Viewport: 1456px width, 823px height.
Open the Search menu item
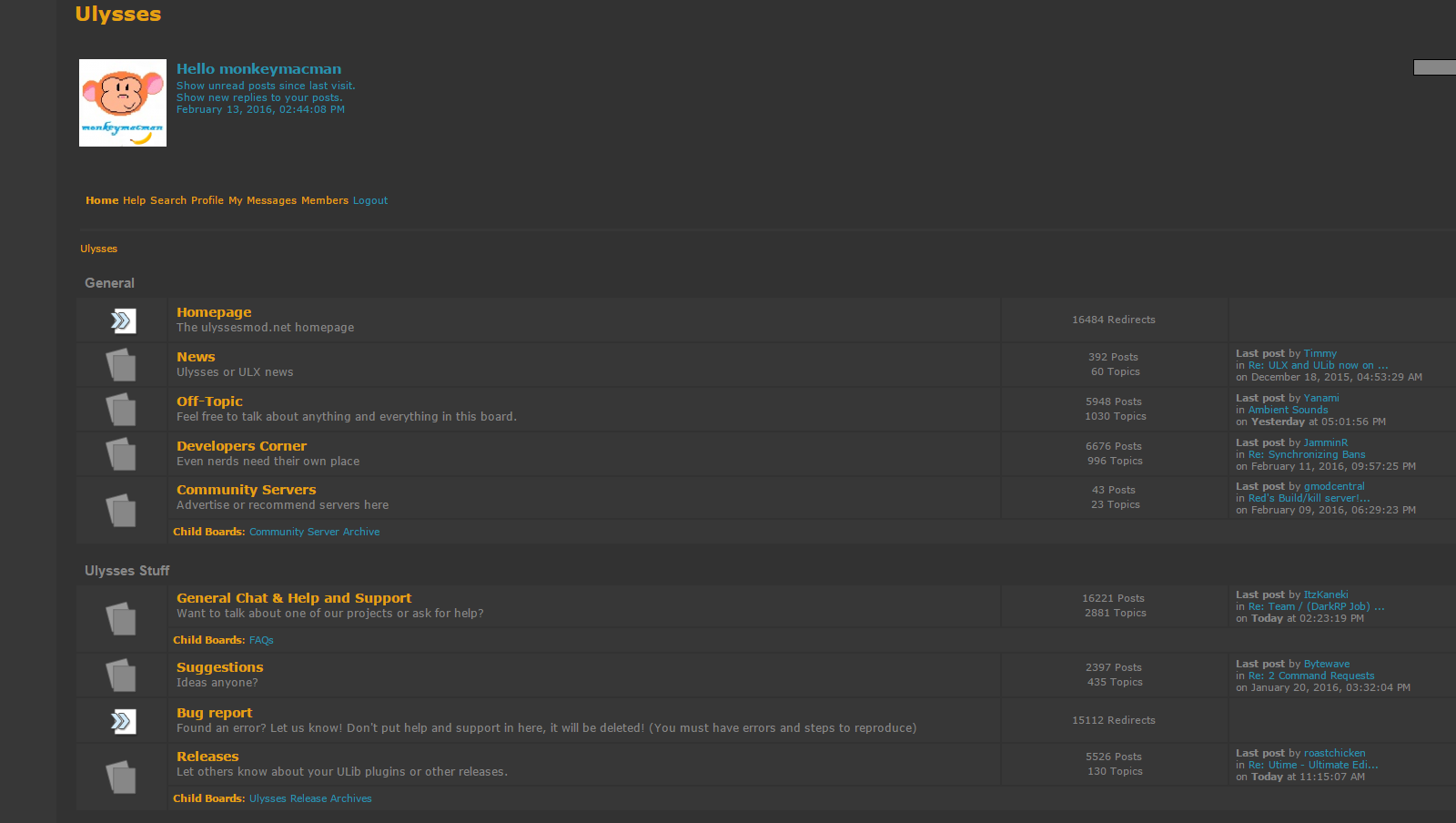168,200
